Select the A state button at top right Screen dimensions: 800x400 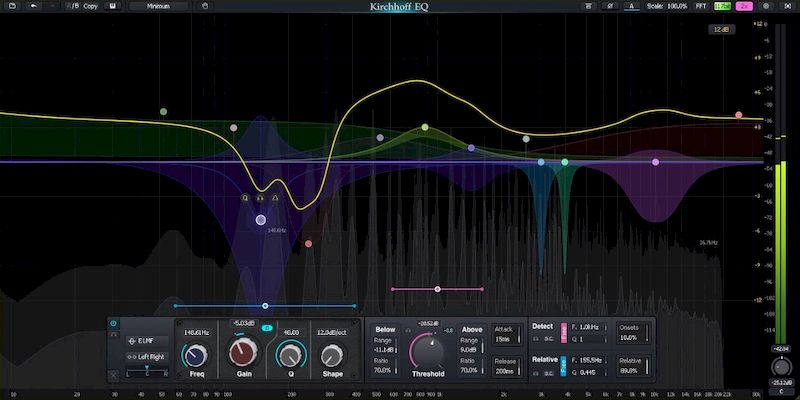pos(632,6)
